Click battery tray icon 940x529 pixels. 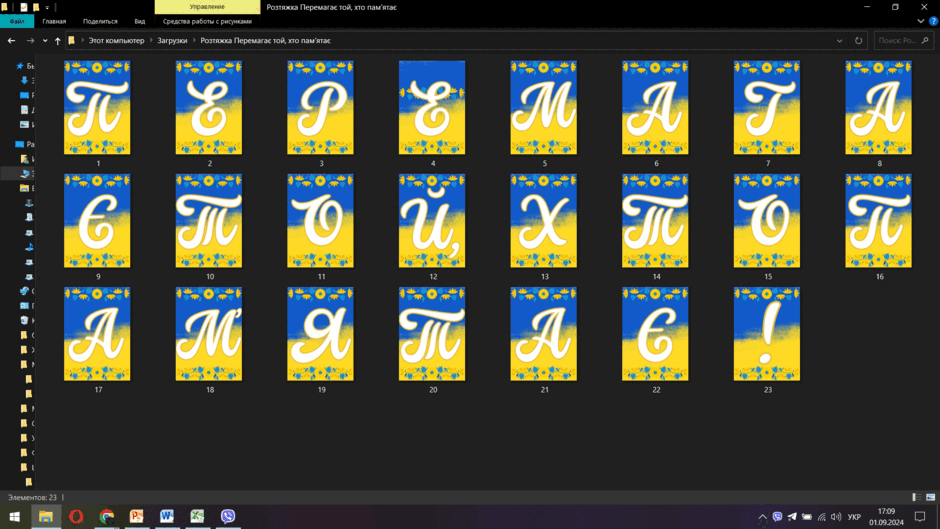pyautogui.click(x=807, y=517)
